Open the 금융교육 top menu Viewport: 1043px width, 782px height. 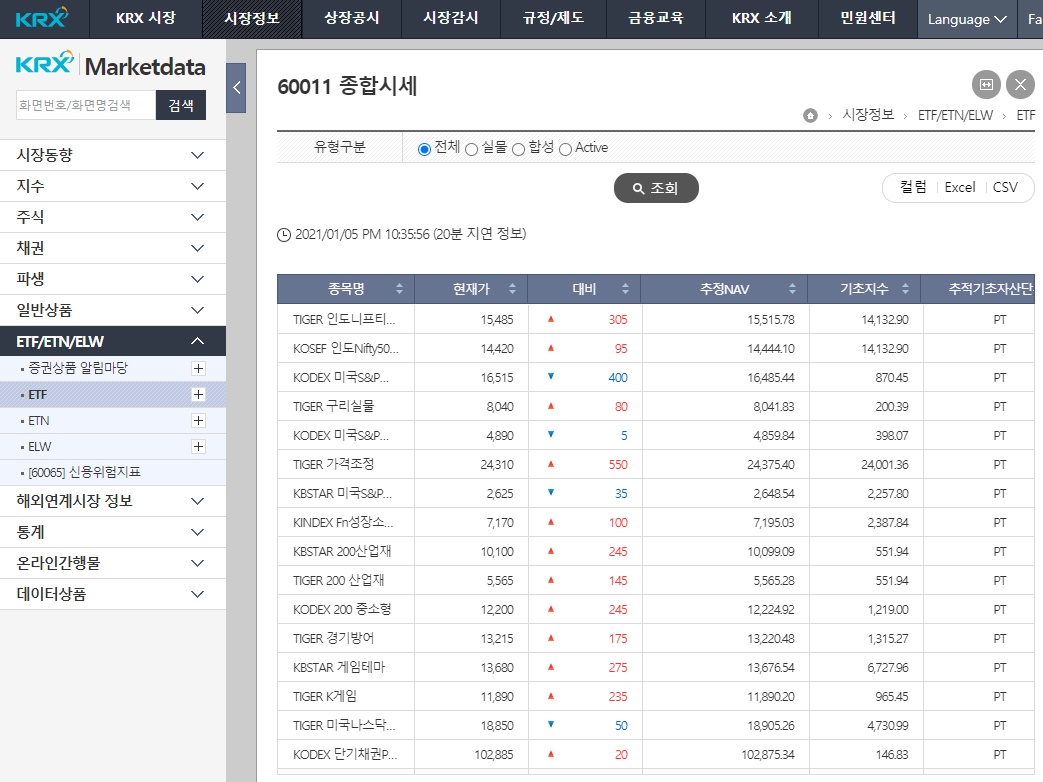point(656,19)
